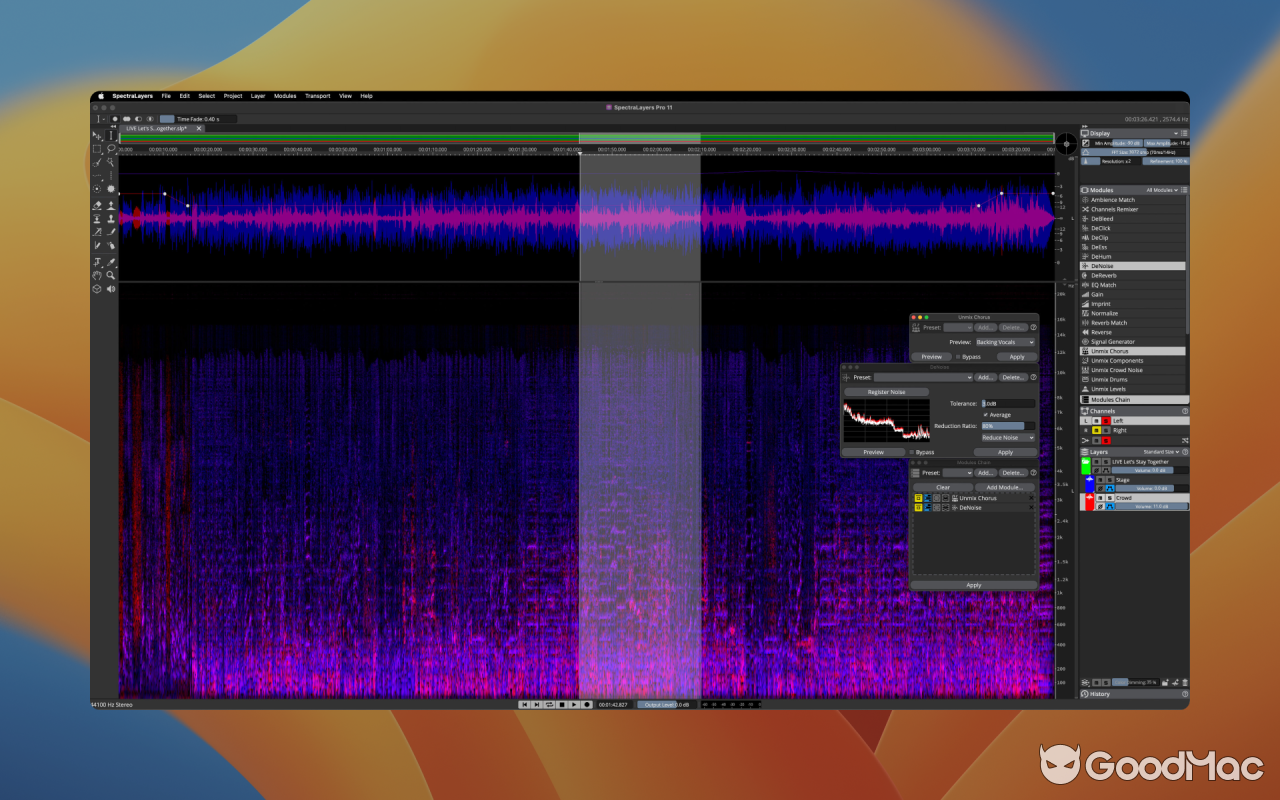Select the Hand tool
Viewport: 1280px width, 800px height.
point(96,274)
